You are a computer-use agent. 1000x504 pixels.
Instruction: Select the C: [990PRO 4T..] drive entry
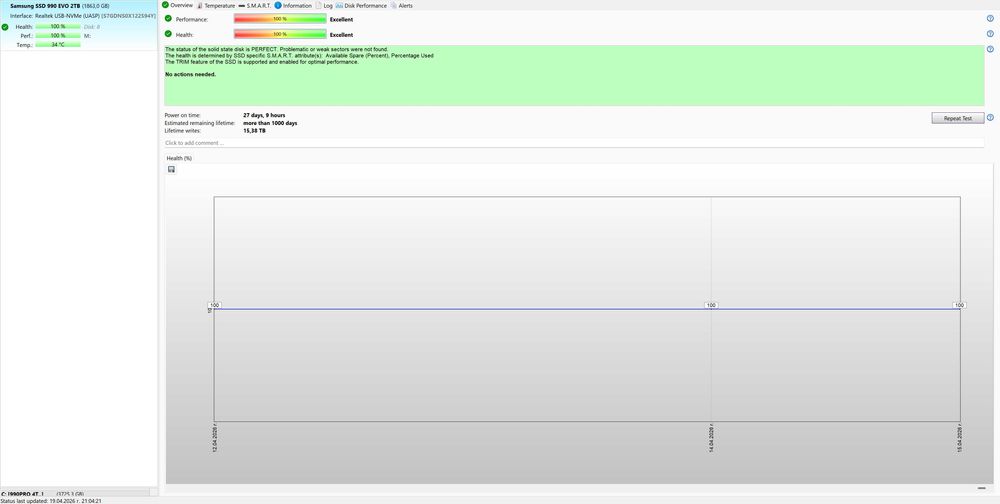click(75, 493)
